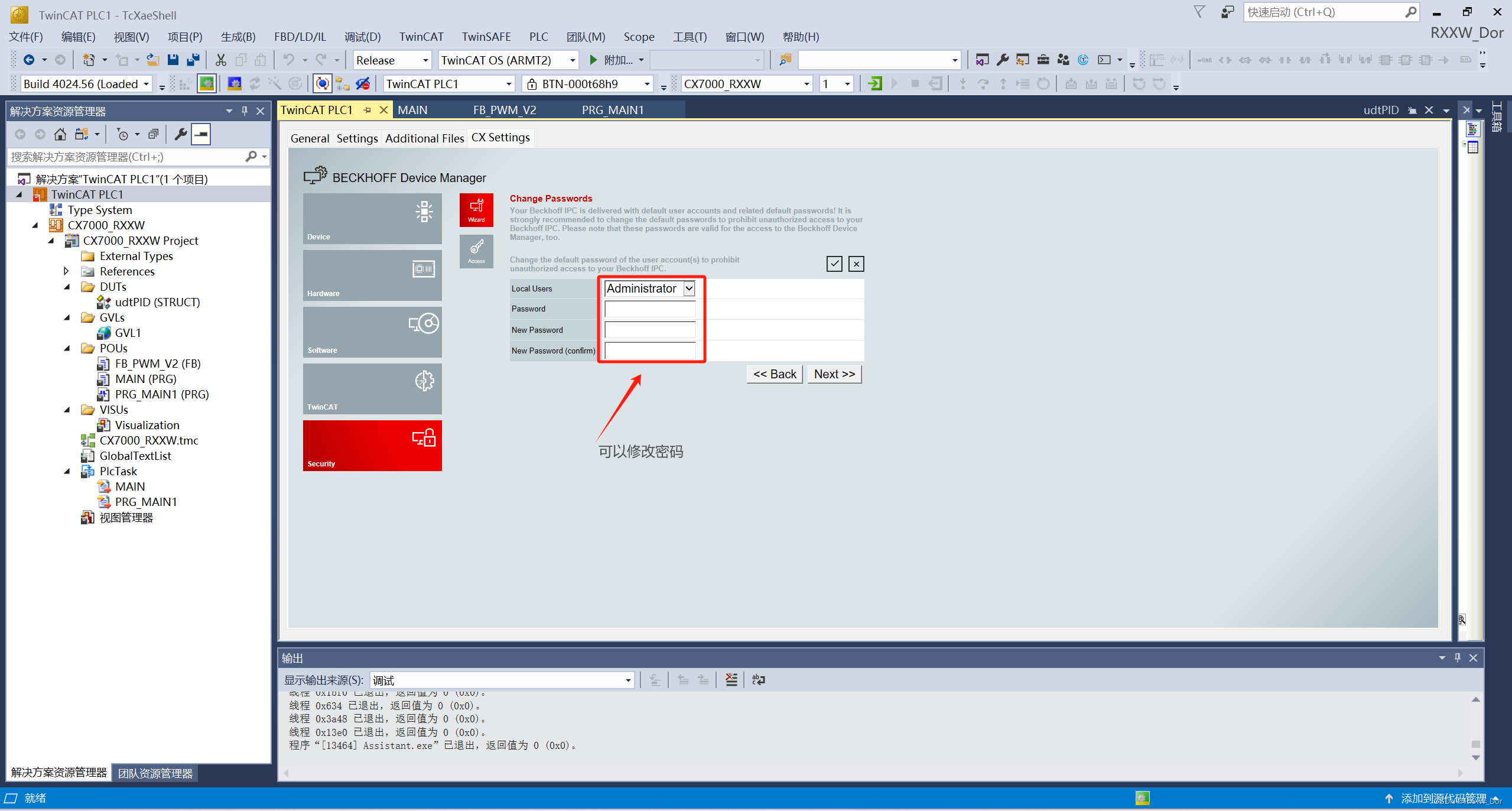Click the Save All toolbar icon
The width and height of the screenshot is (1512, 811).
pyautogui.click(x=193, y=60)
